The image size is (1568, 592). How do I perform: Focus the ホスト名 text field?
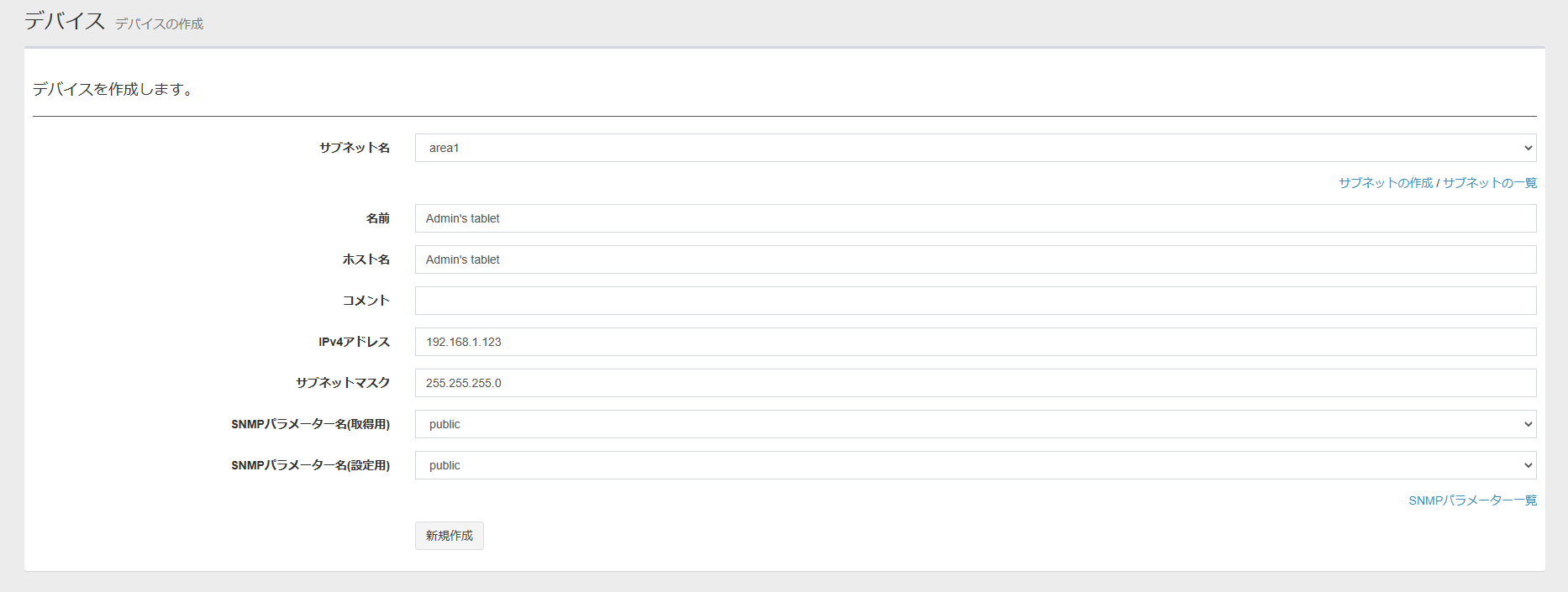(x=975, y=259)
